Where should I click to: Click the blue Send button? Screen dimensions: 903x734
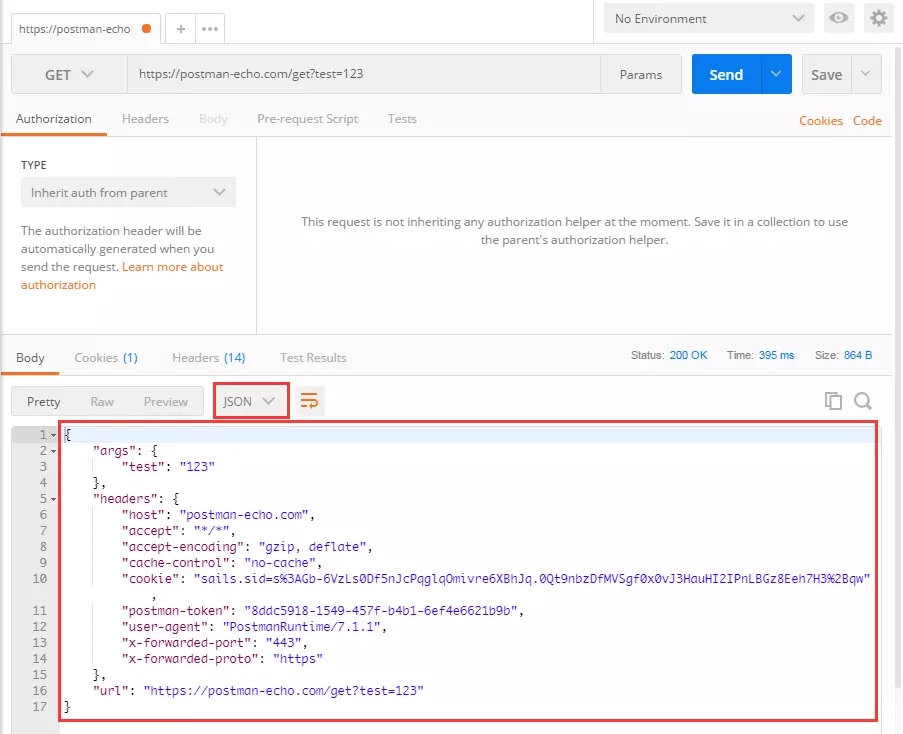coord(726,74)
